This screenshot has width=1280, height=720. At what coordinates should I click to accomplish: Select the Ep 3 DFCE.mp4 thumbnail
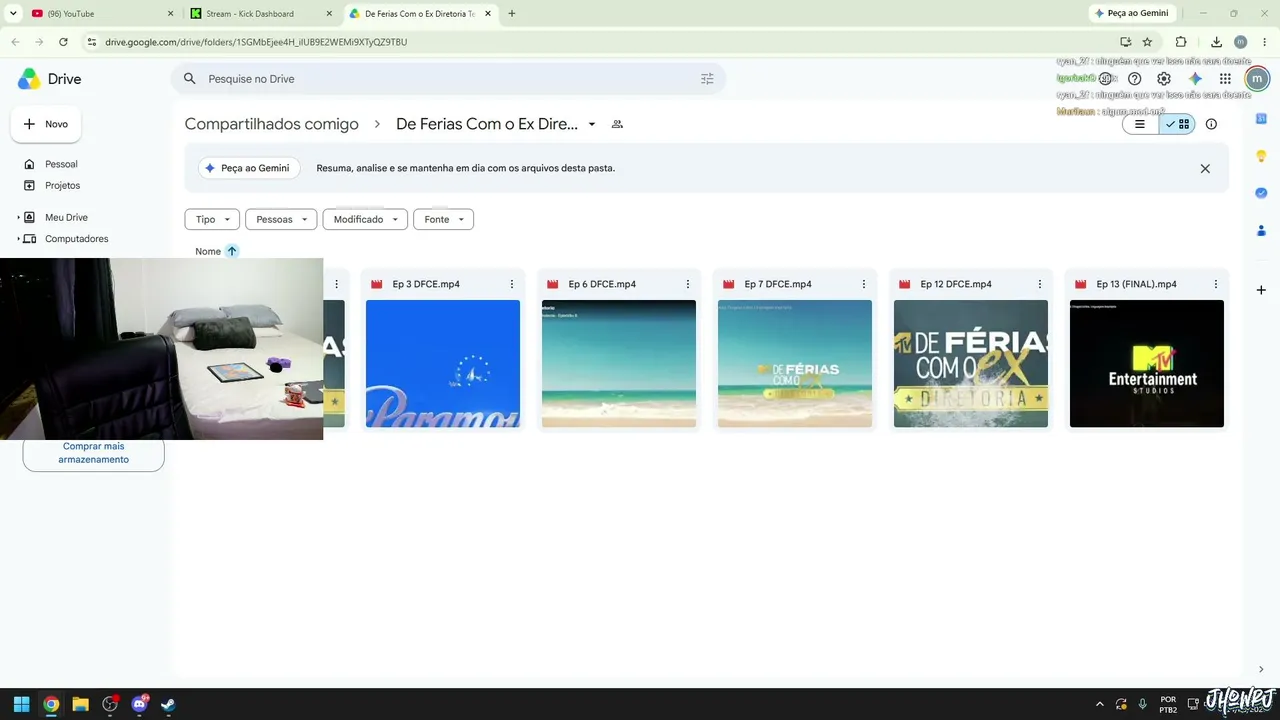pos(443,364)
